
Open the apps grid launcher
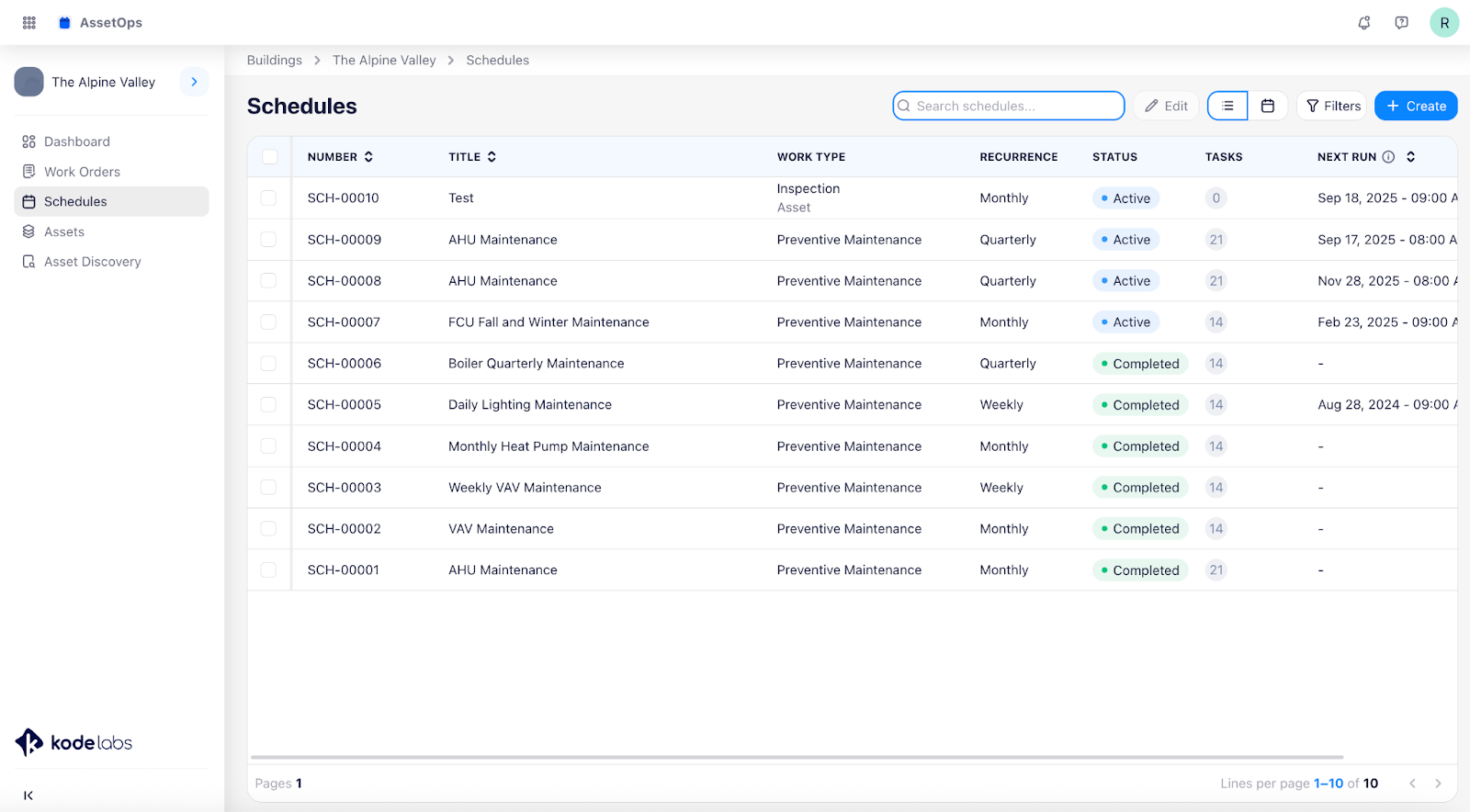[x=29, y=23]
